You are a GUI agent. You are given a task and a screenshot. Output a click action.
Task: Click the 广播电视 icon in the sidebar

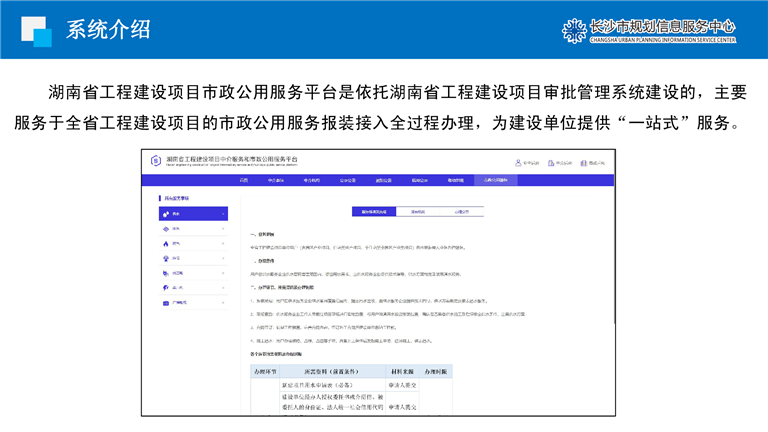click(164, 301)
